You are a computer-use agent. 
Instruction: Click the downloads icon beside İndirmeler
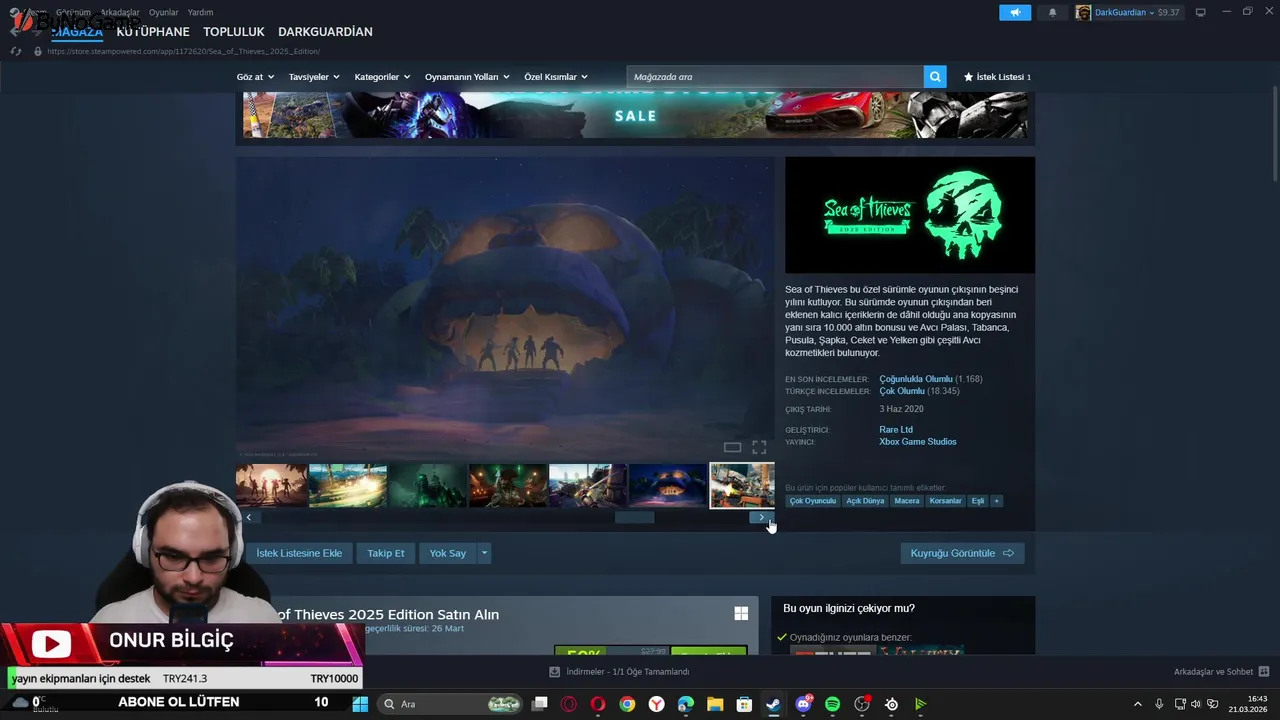tap(555, 672)
